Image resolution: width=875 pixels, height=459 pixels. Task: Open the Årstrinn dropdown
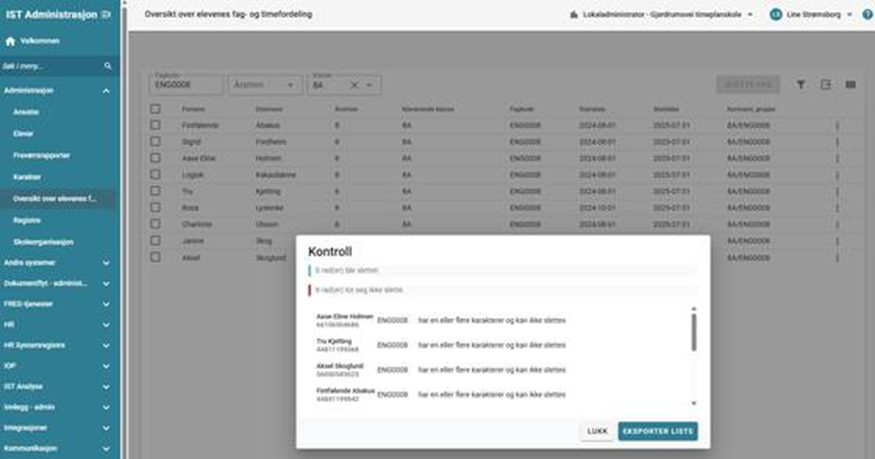(264, 86)
